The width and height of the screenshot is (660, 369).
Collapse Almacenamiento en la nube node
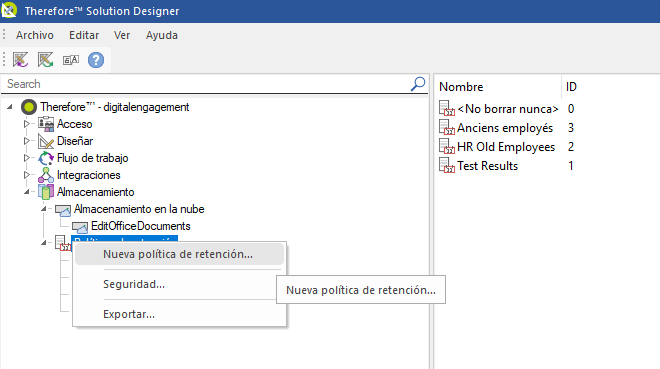[x=43, y=209]
